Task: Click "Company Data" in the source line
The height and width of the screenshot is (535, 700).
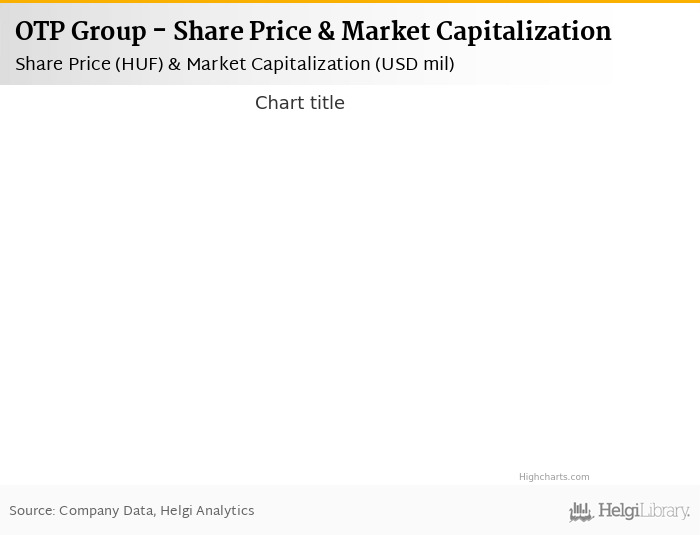Action: pos(105,511)
